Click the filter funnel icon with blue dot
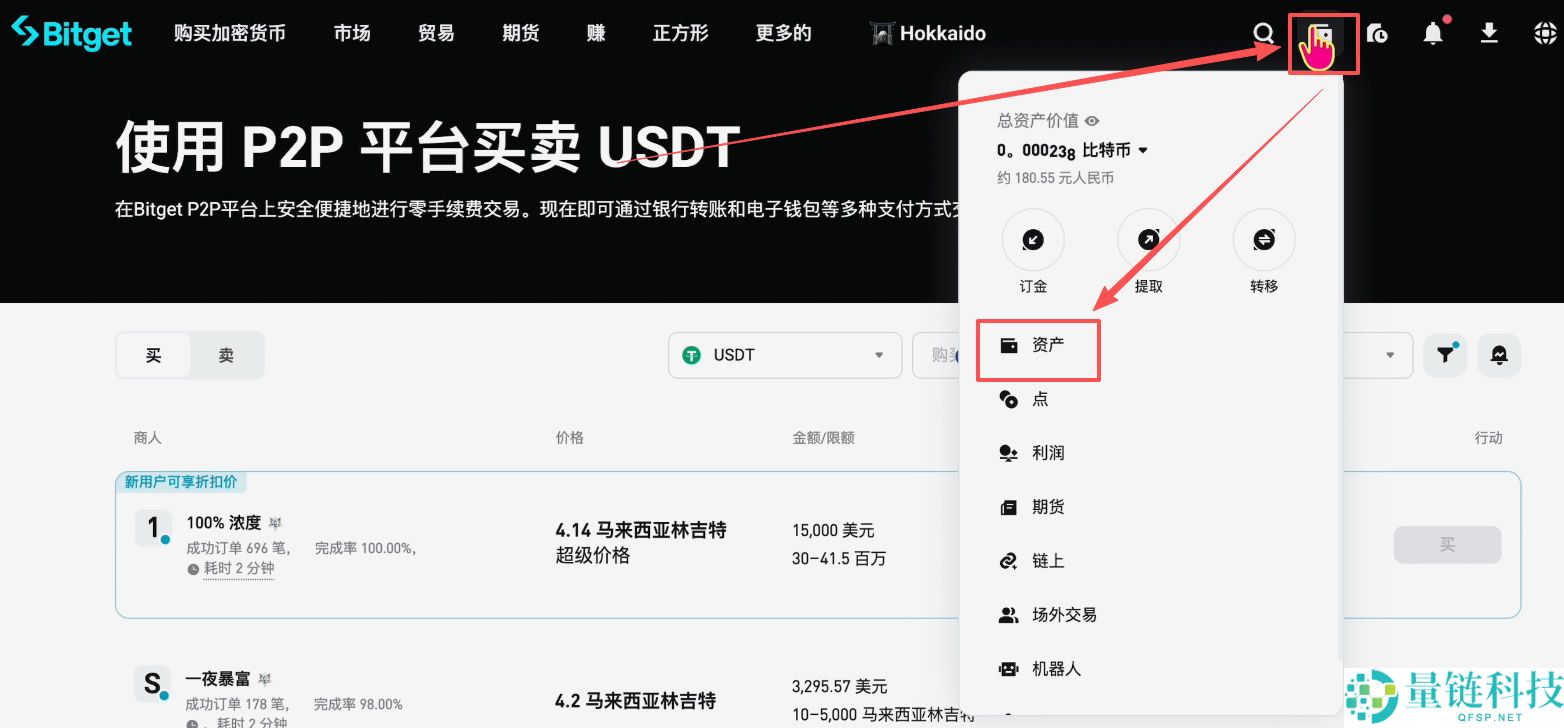The height and width of the screenshot is (728, 1564). [x=1444, y=355]
